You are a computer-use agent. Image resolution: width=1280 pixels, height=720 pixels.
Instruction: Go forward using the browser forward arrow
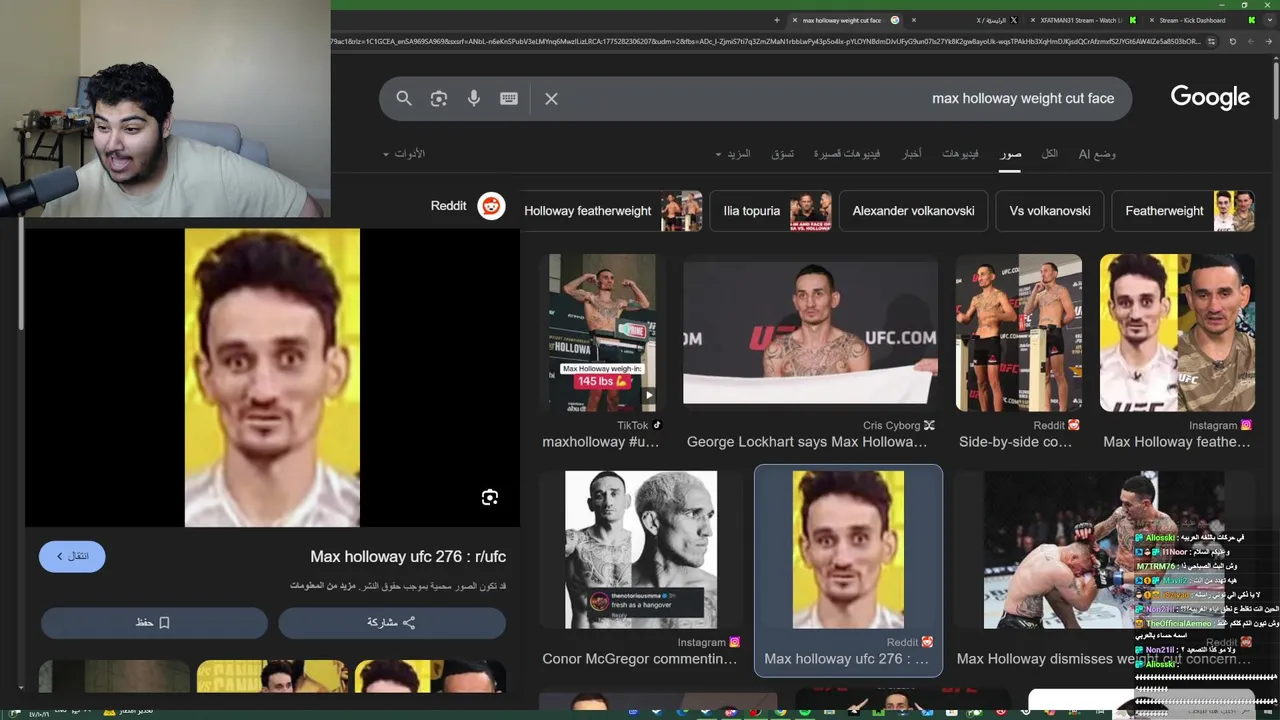coord(1251,42)
